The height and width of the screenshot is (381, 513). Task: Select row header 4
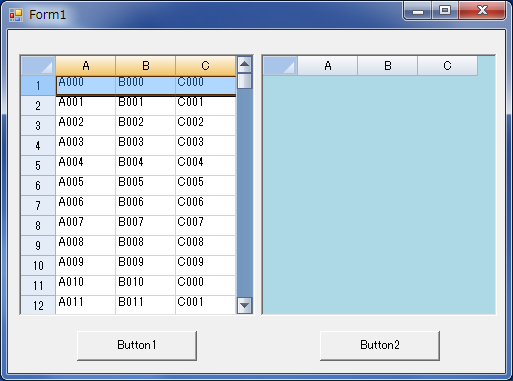(38, 146)
